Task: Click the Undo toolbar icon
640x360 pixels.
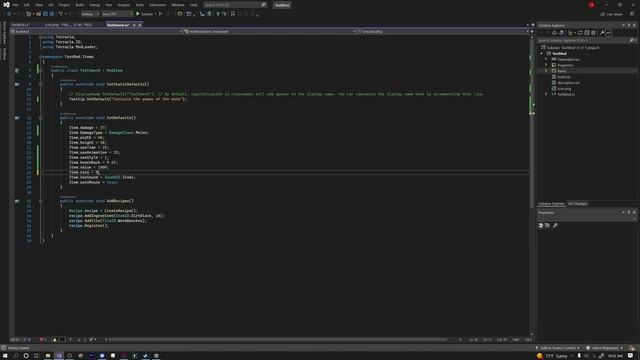Action: (60, 14)
